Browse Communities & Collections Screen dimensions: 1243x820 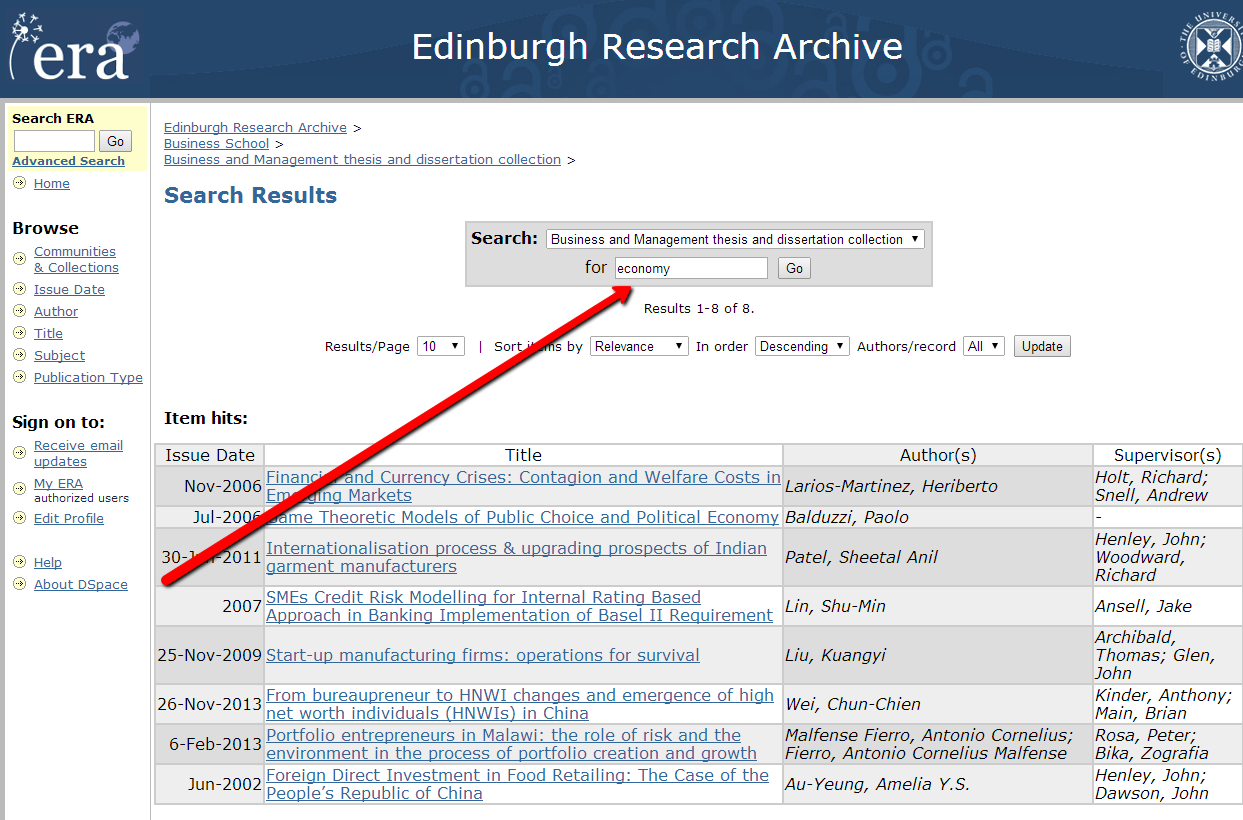(x=76, y=259)
